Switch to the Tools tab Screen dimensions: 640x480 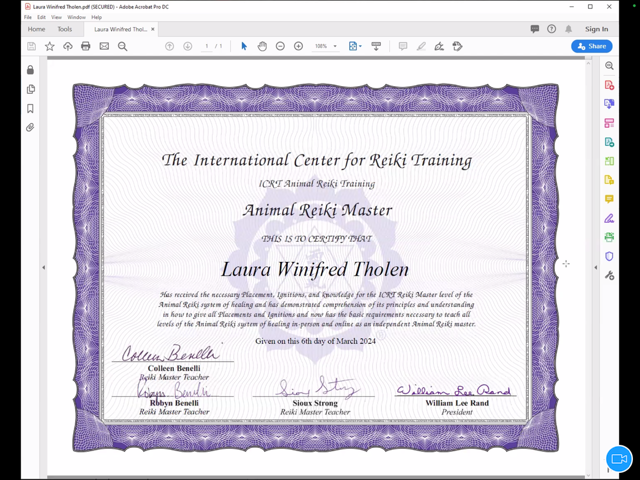tap(64, 29)
